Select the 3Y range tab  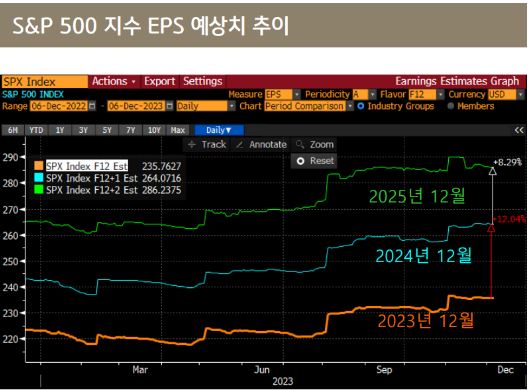pyautogui.click(x=83, y=130)
